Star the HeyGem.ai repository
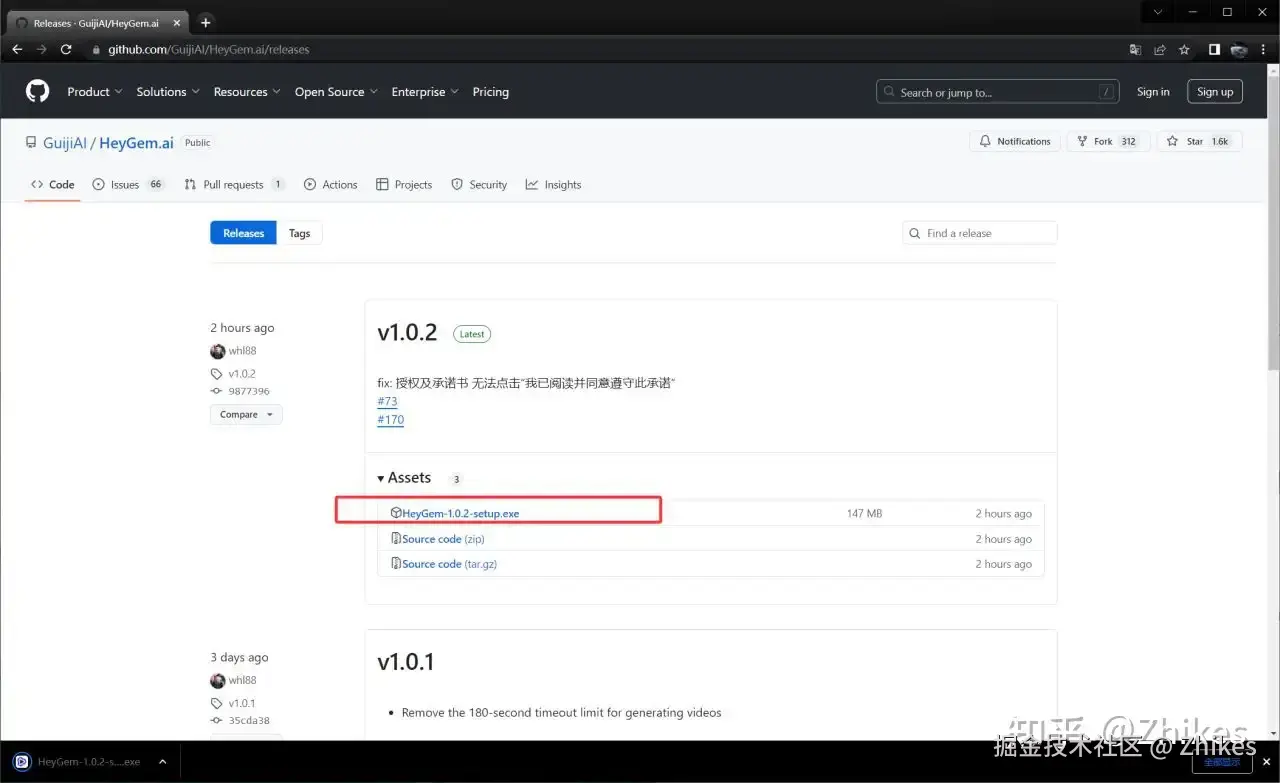 tap(1199, 141)
